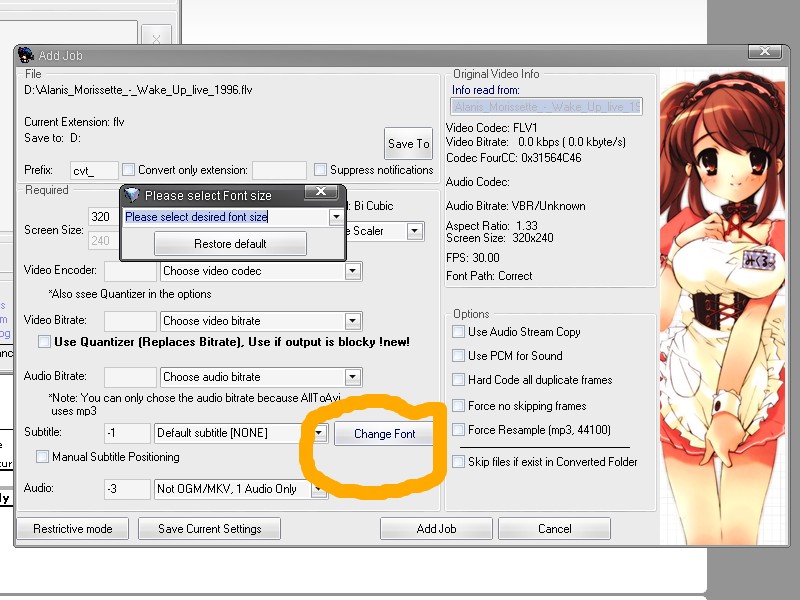Open the Scaler dropdown arrow
Viewport: 800px width, 600px height.
coord(415,231)
